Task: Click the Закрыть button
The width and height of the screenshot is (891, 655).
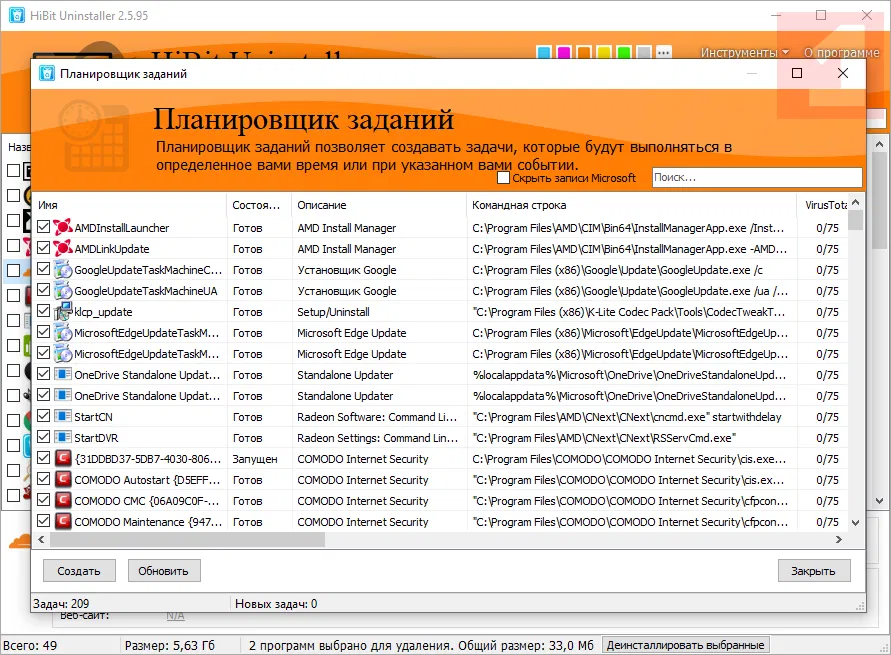Action: [x=814, y=571]
